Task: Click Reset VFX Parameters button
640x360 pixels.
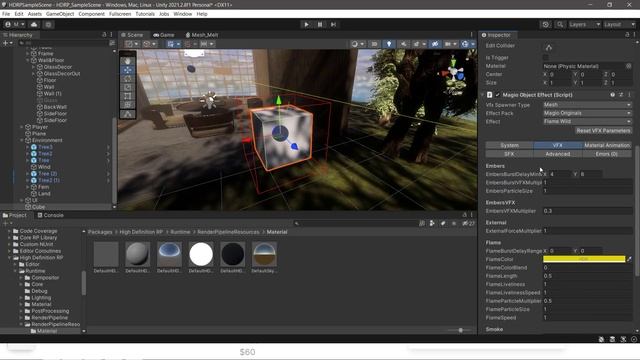Action: 603,131
